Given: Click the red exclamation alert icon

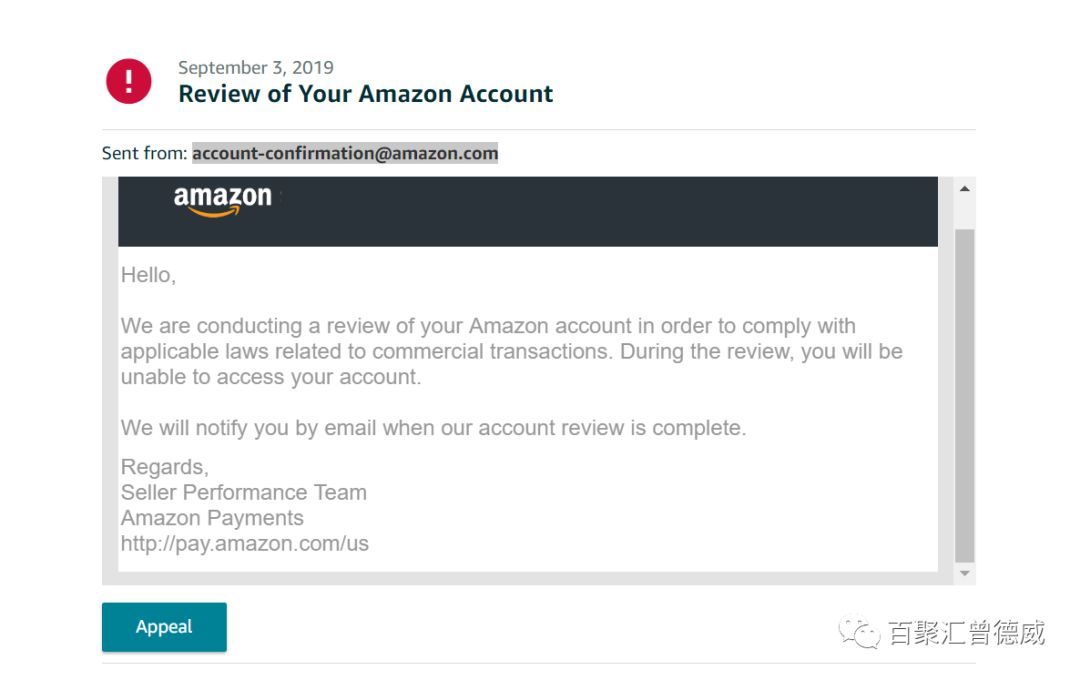Looking at the screenshot, I should pyautogui.click(x=129, y=81).
